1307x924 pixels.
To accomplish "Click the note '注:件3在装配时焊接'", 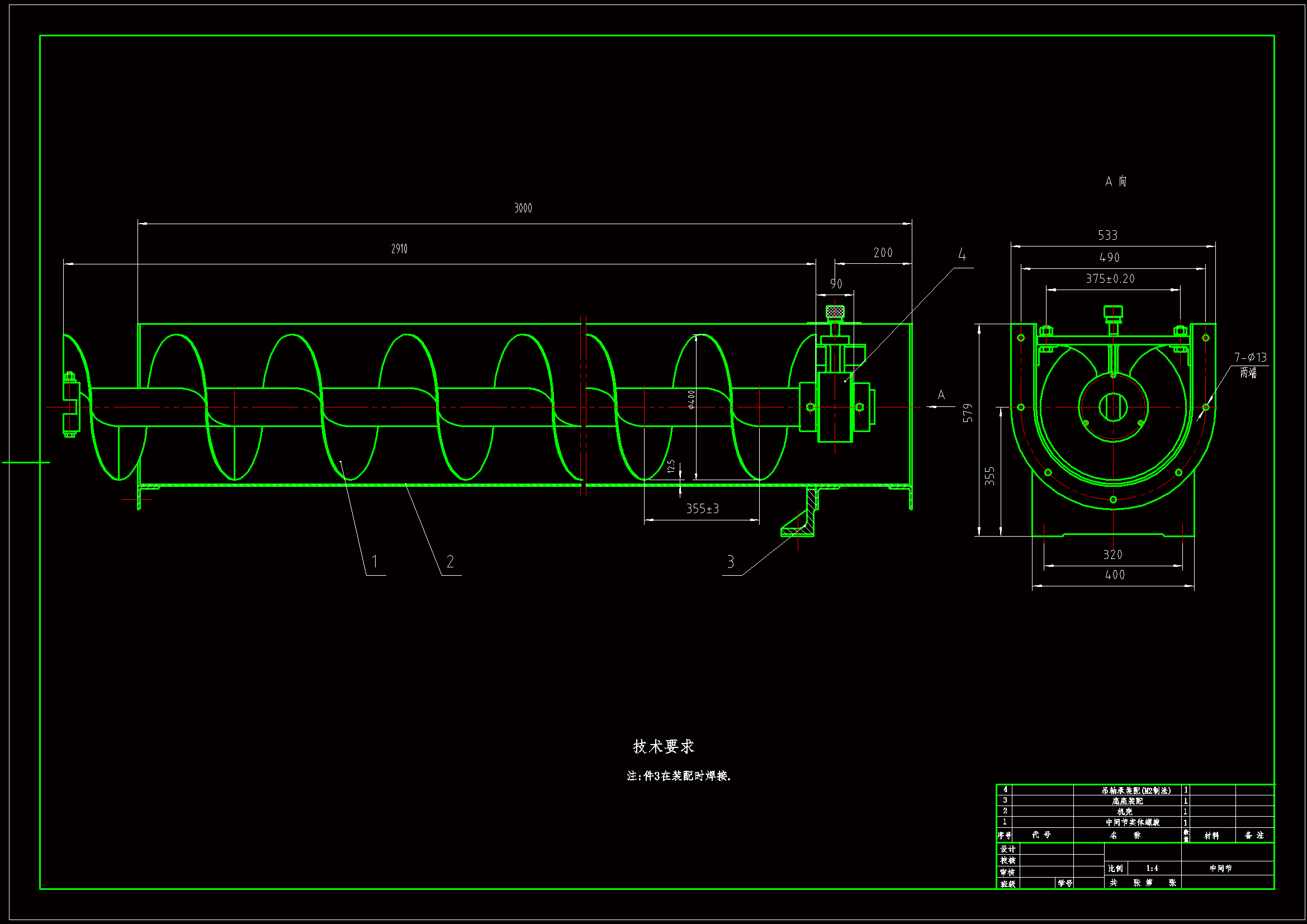I will (x=679, y=776).
